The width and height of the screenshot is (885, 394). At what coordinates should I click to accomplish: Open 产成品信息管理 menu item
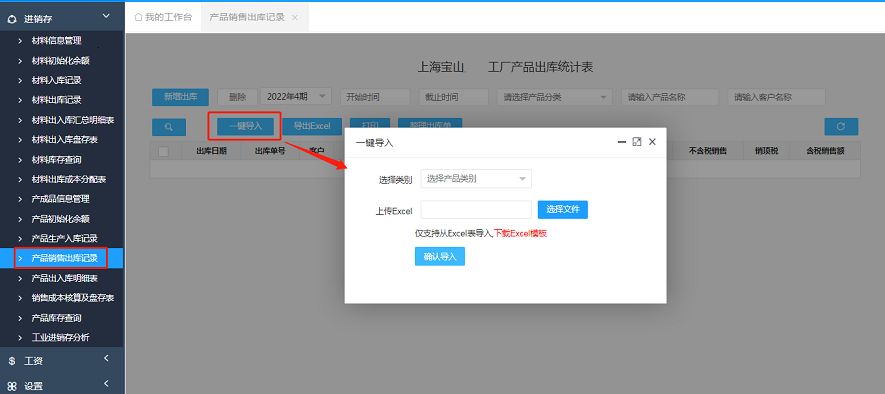(x=62, y=199)
